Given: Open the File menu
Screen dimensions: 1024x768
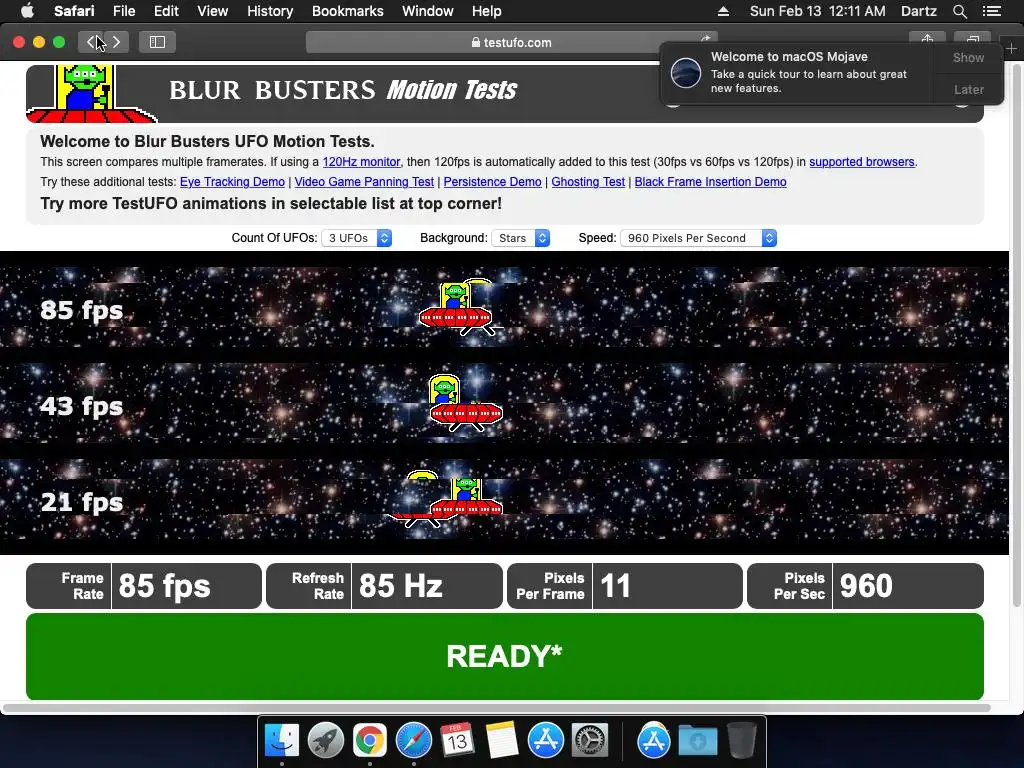Looking at the screenshot, I should coord(123,11).
